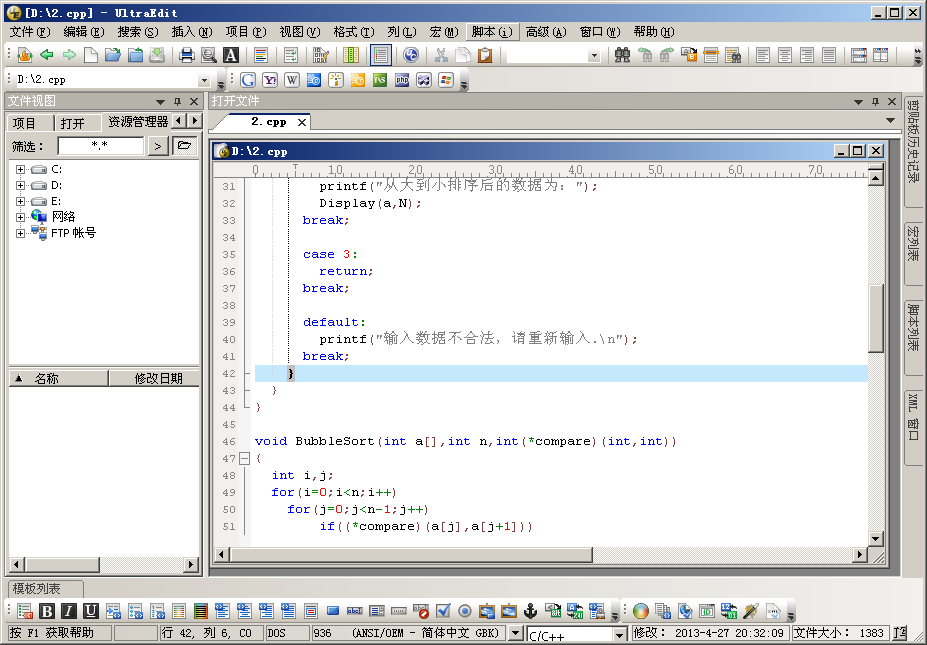
Task: Click the color wheel icon in bottom toolbar
Action: pyautogui.click(x=640, y=611)
